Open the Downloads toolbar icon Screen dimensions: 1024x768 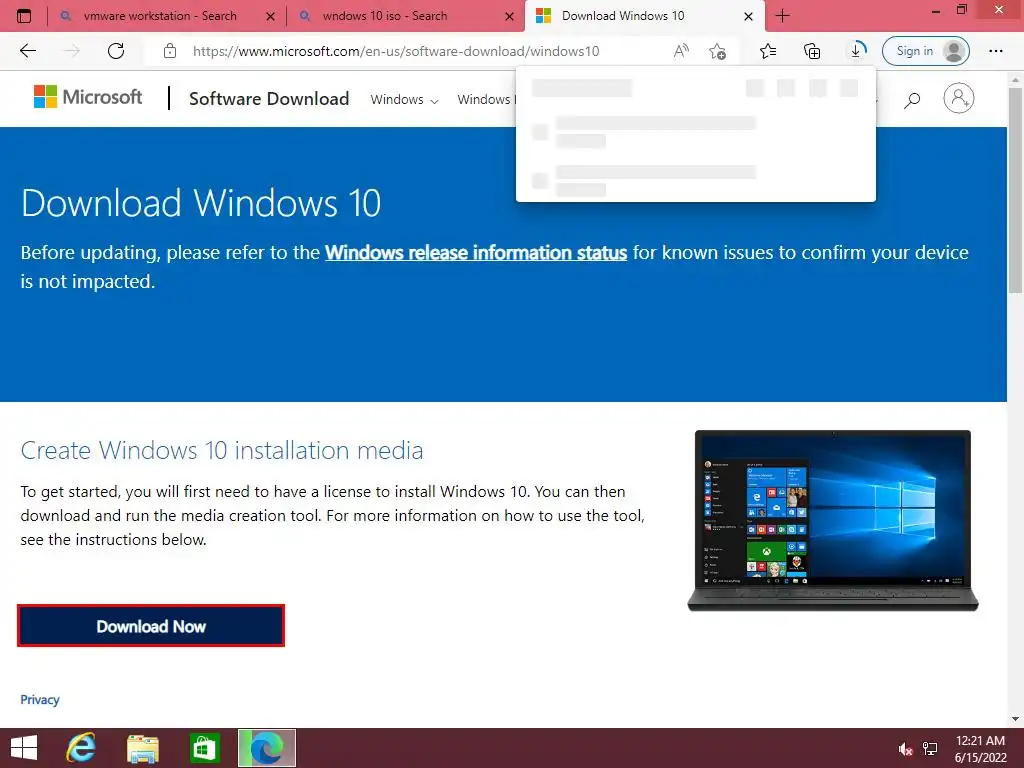tap(856, 50)
